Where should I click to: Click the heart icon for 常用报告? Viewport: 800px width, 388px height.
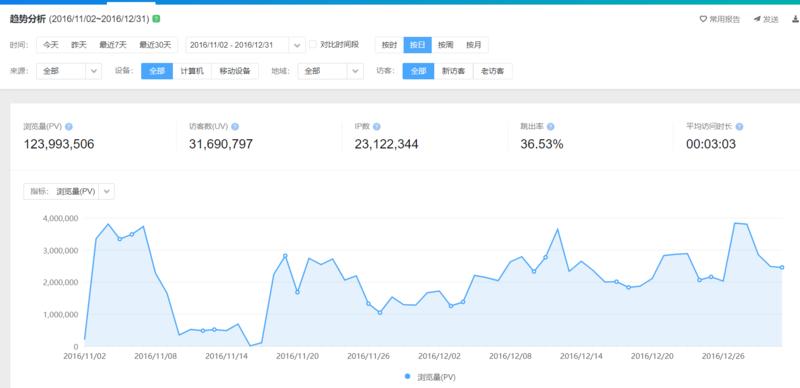(703, 19)
